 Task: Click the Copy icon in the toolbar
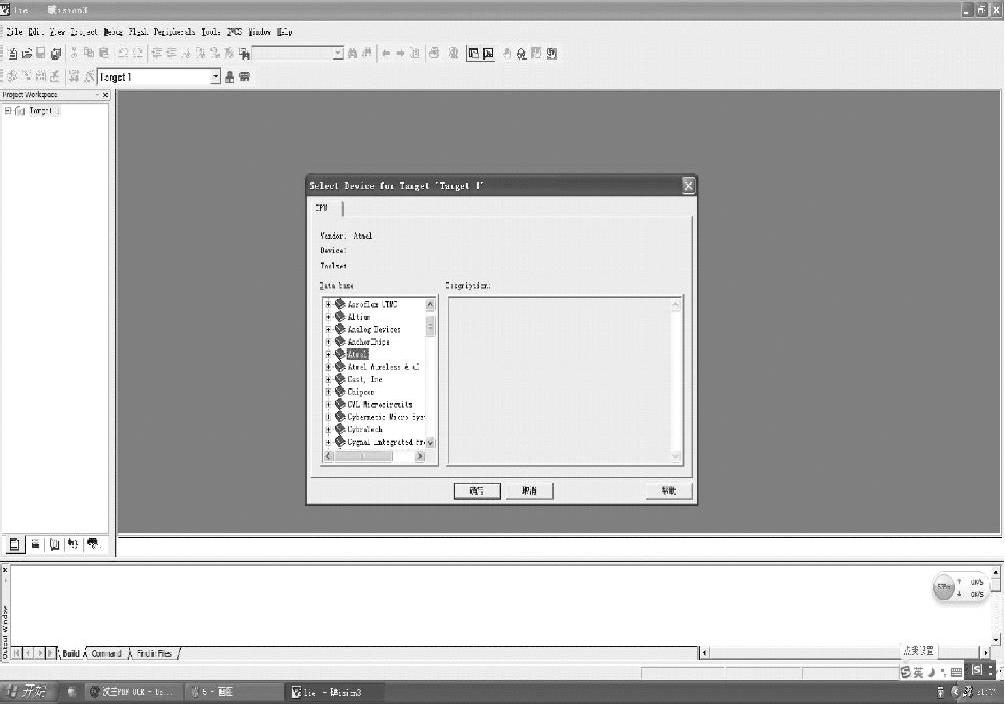[x=88, y=53]
